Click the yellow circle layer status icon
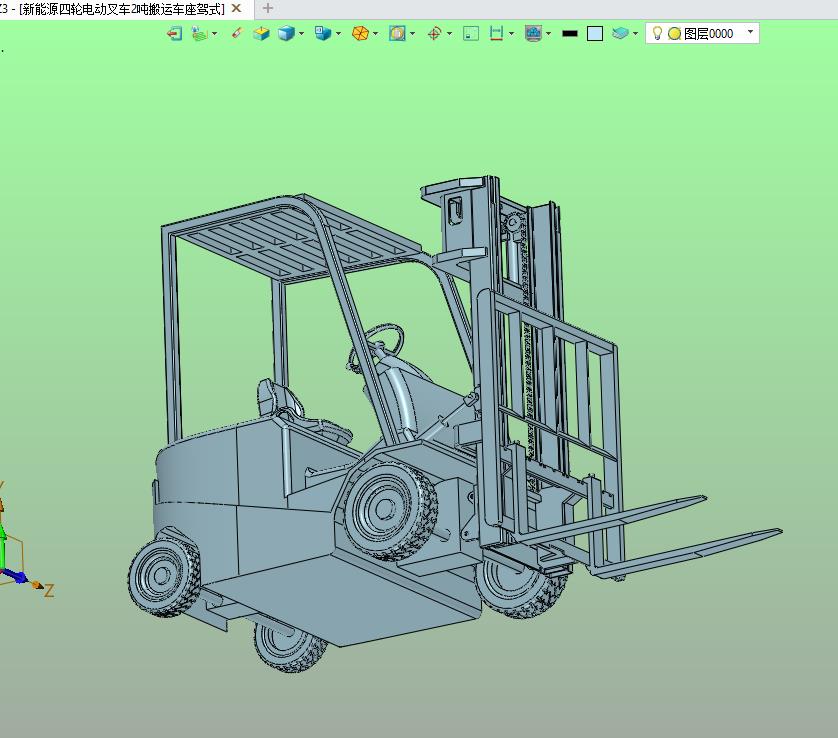Image resolution: width=838 pixels, height=738 pixels. [674, 34]
